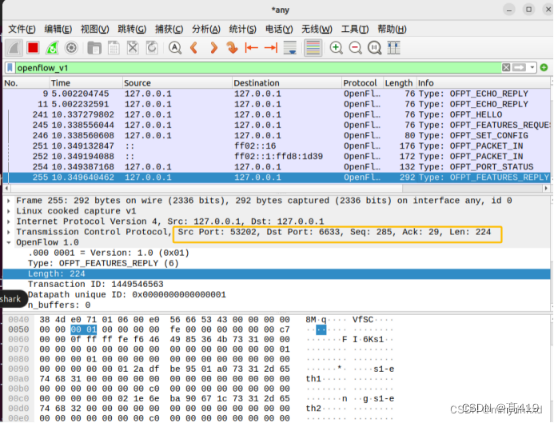Image resolution: width=554 pixels, height=423 pixels.
Task: Go to the last packet
Action: [271, 48]
